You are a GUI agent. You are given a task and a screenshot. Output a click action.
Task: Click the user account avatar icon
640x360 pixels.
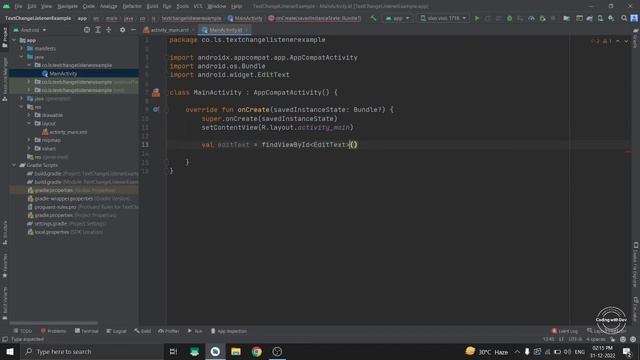[x=634, y=18]
